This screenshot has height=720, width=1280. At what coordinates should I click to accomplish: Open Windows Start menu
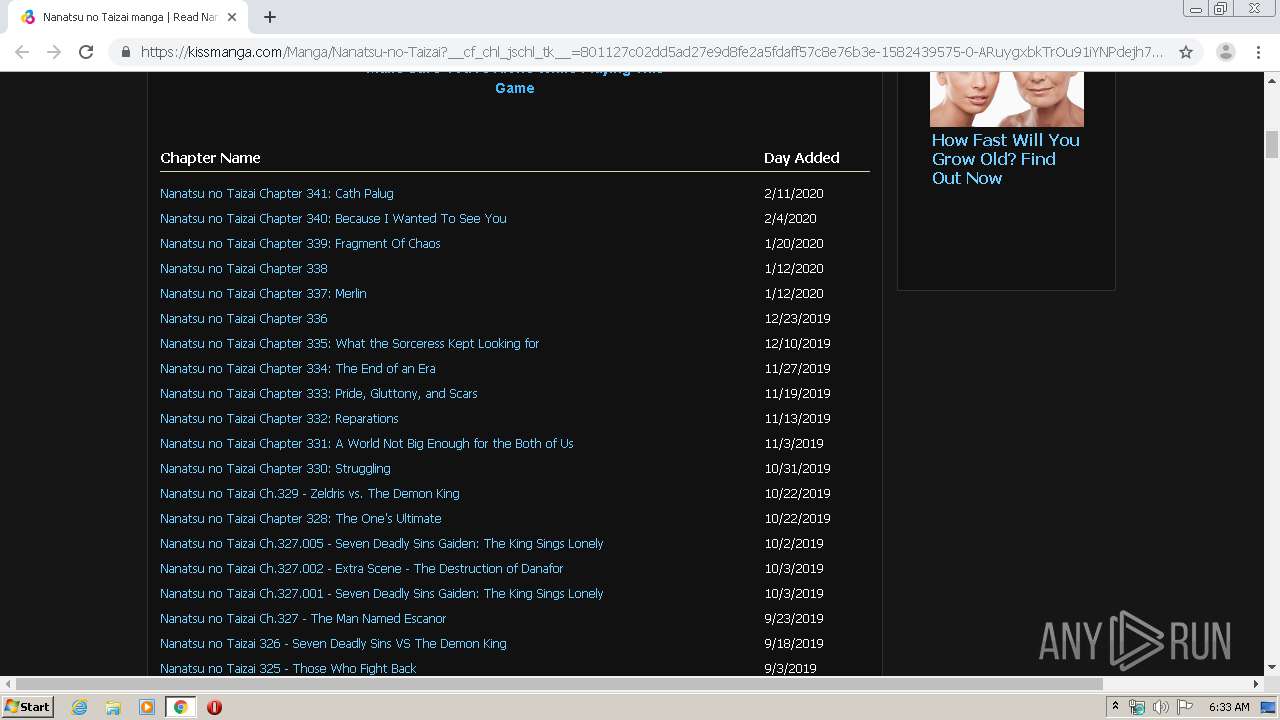tap(28, 707)
